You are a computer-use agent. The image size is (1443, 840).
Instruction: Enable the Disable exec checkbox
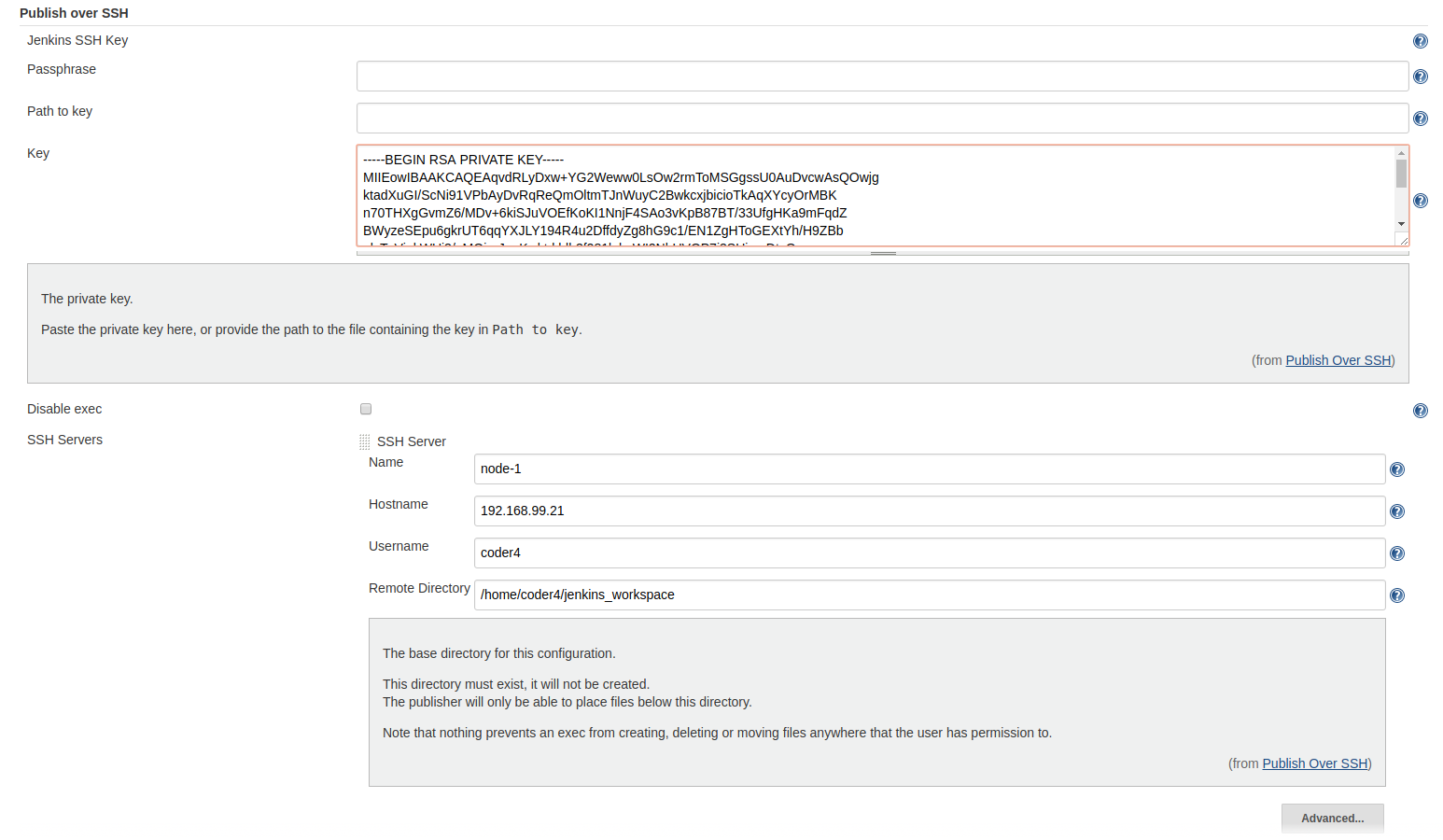pos(366,409)
